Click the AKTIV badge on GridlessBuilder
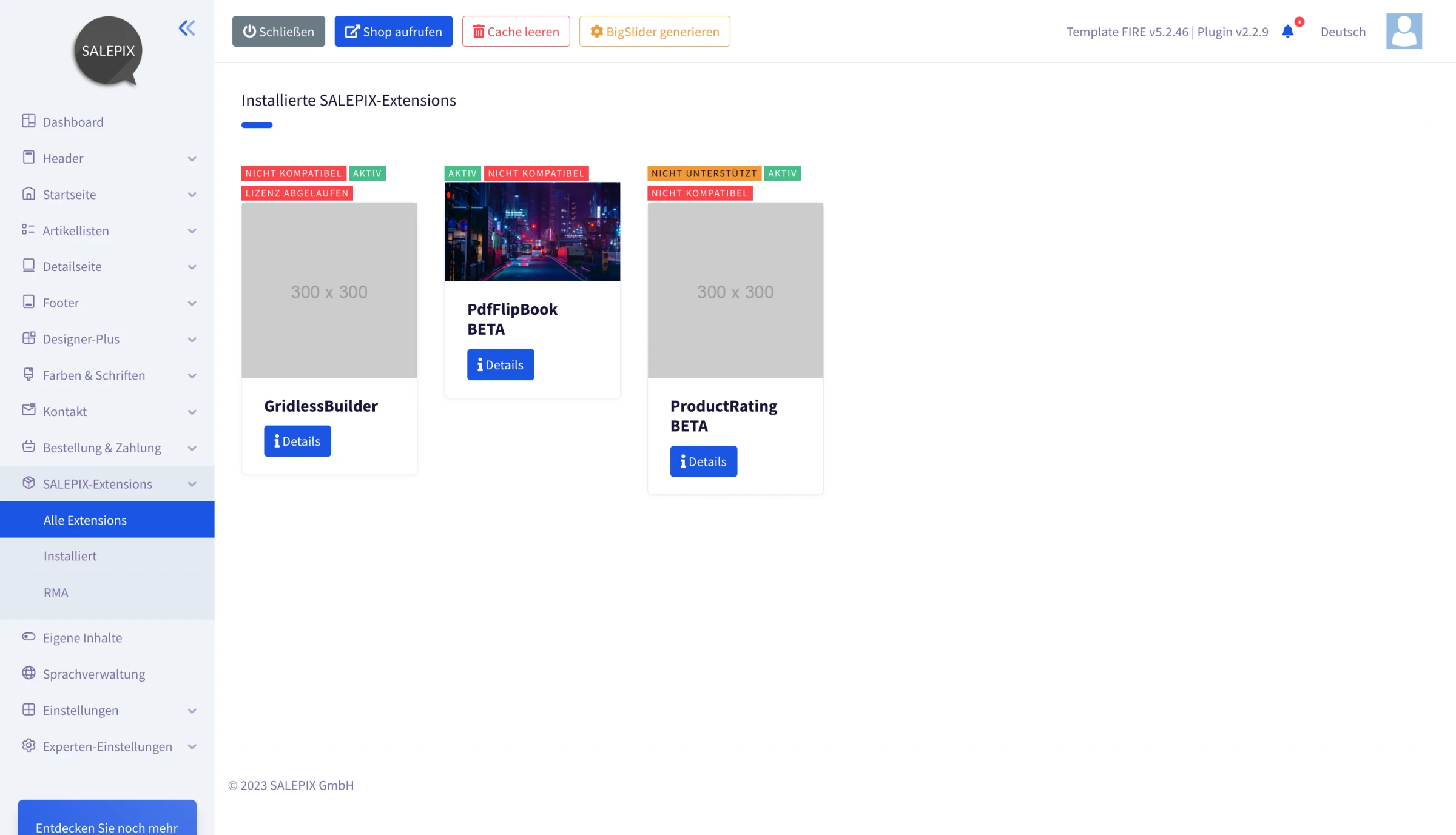 tap(368, 173)
